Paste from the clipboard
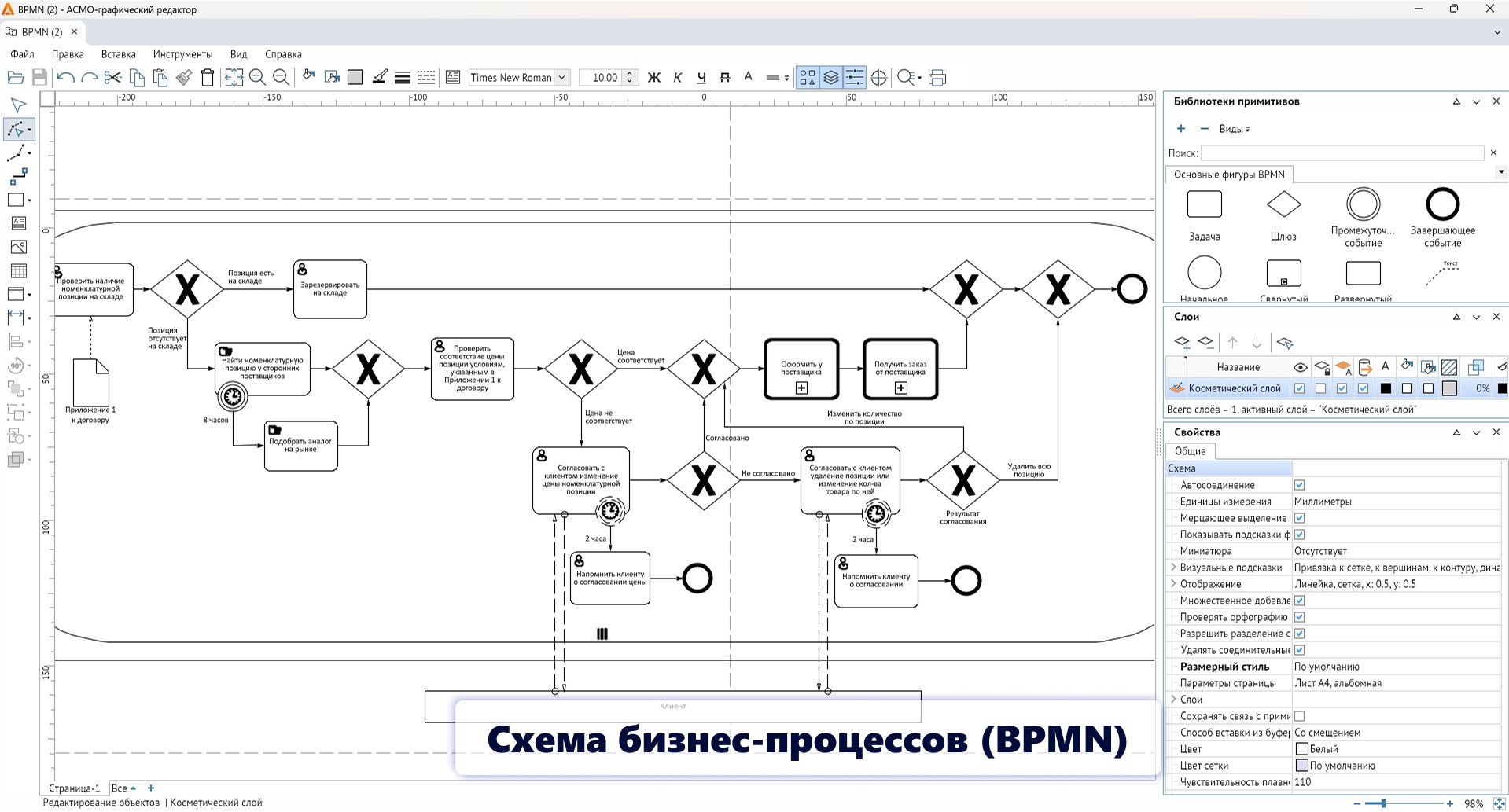The image size is (1509, 812). pyautogui.click(x=160, y=77)
